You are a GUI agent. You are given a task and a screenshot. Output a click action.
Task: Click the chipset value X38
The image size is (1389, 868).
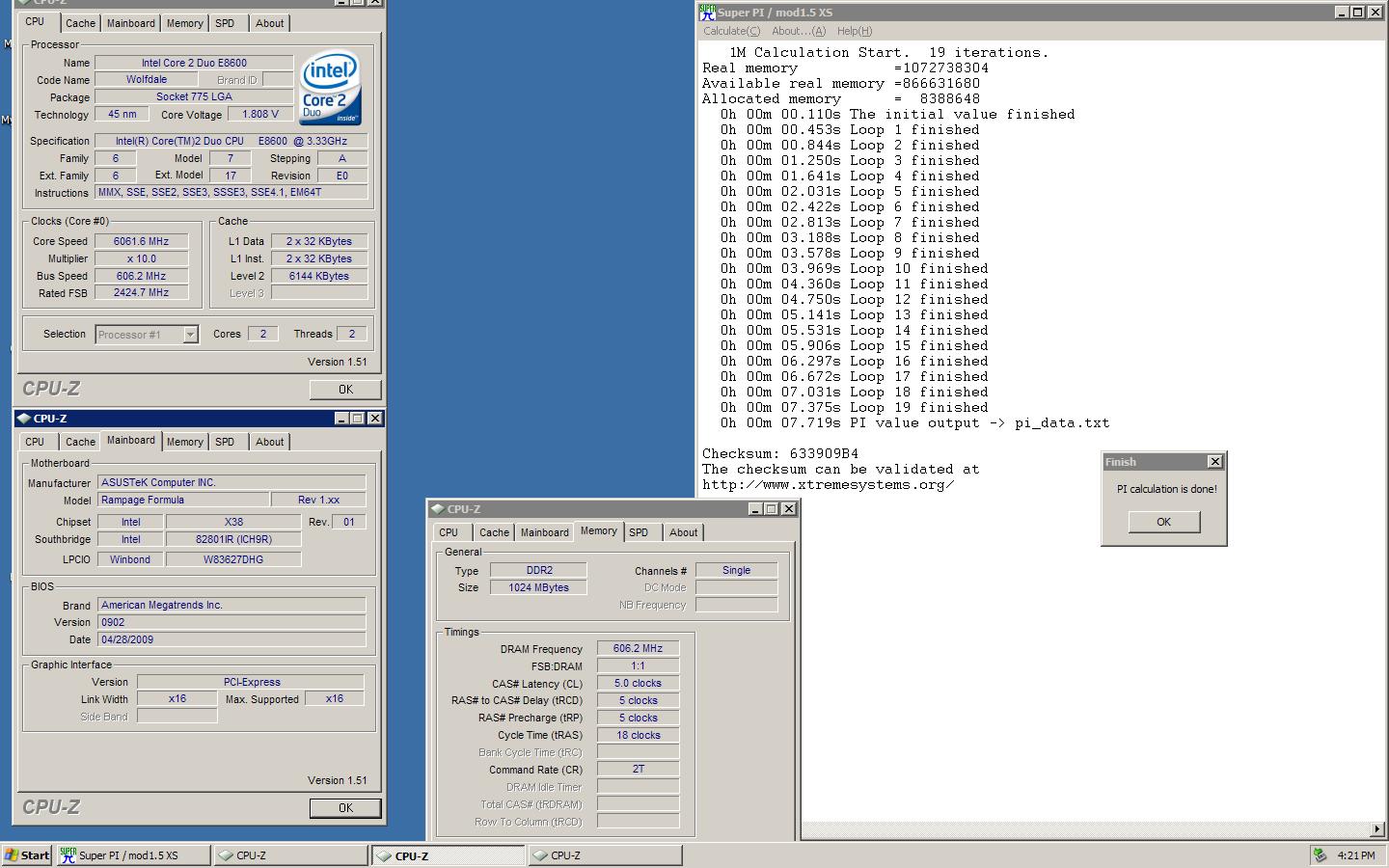[233, 523]
